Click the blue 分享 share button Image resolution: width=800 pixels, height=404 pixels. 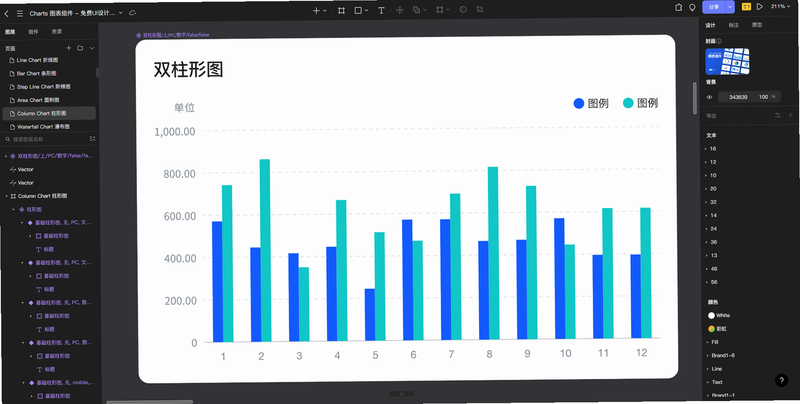tap(714, 7)
